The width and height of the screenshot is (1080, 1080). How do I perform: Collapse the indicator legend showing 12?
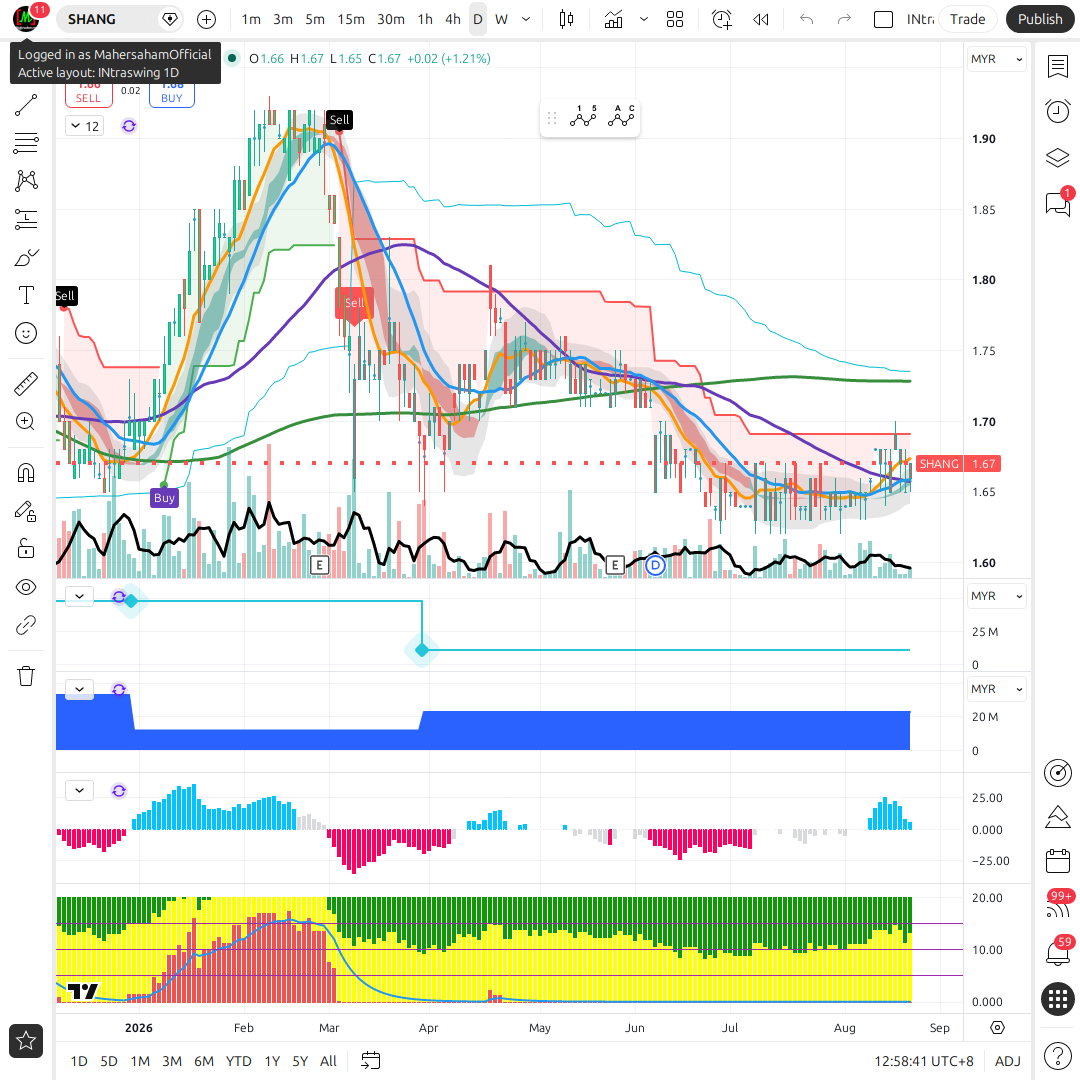tap(85, 126)
